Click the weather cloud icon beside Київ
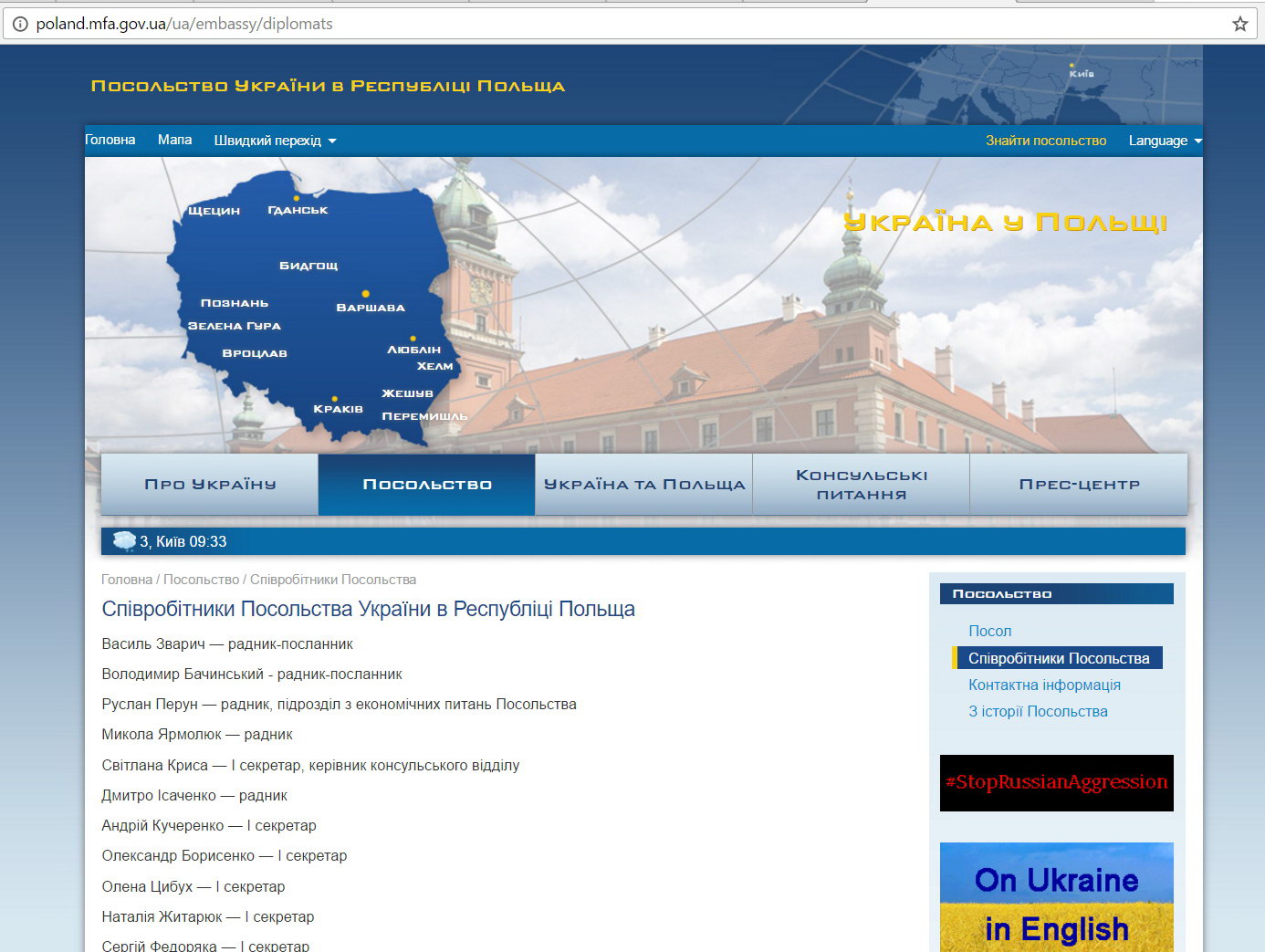Viewport: 1265px width, 952px height. click(123, 541)
